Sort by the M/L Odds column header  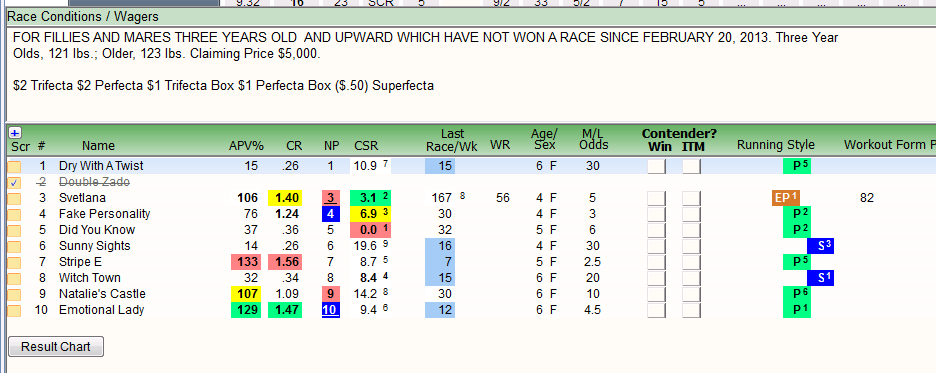pyautogui.click(x=594, y=140)
